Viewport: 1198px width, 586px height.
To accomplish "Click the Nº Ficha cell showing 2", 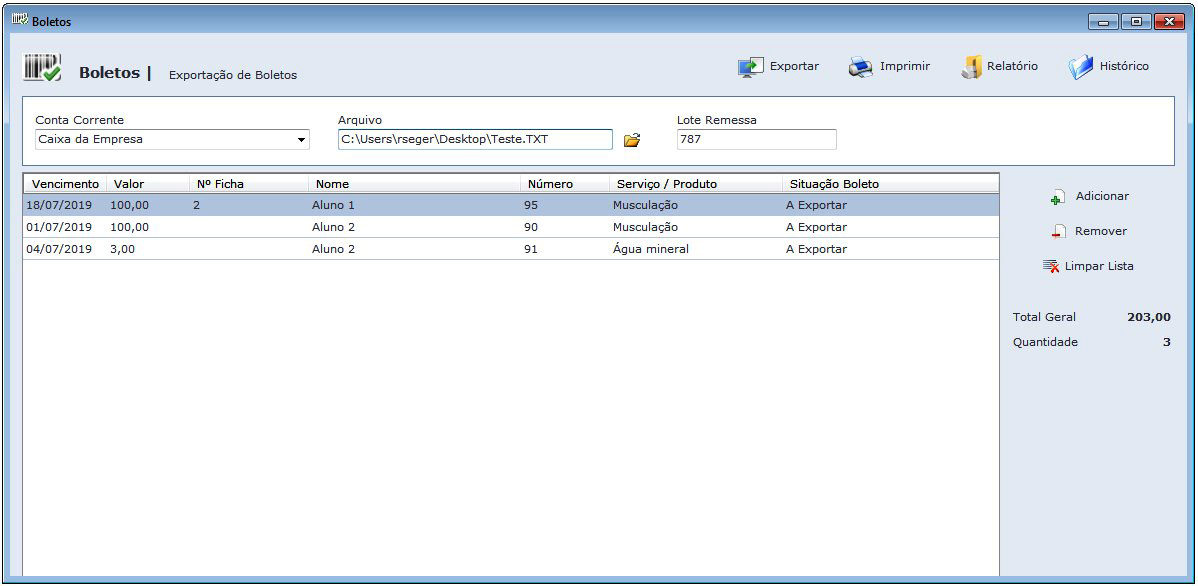I will tap(196, 206).
